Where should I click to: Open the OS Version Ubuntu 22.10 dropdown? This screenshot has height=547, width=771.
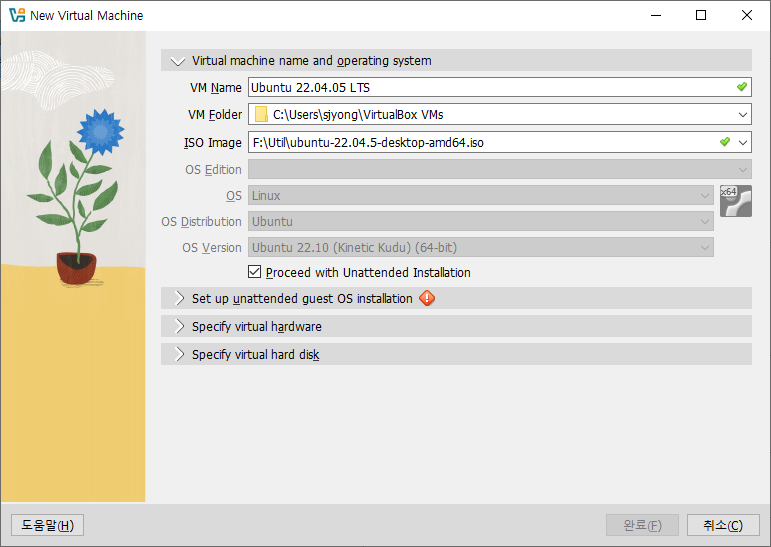pyautogui.click(x=481, y=247)
